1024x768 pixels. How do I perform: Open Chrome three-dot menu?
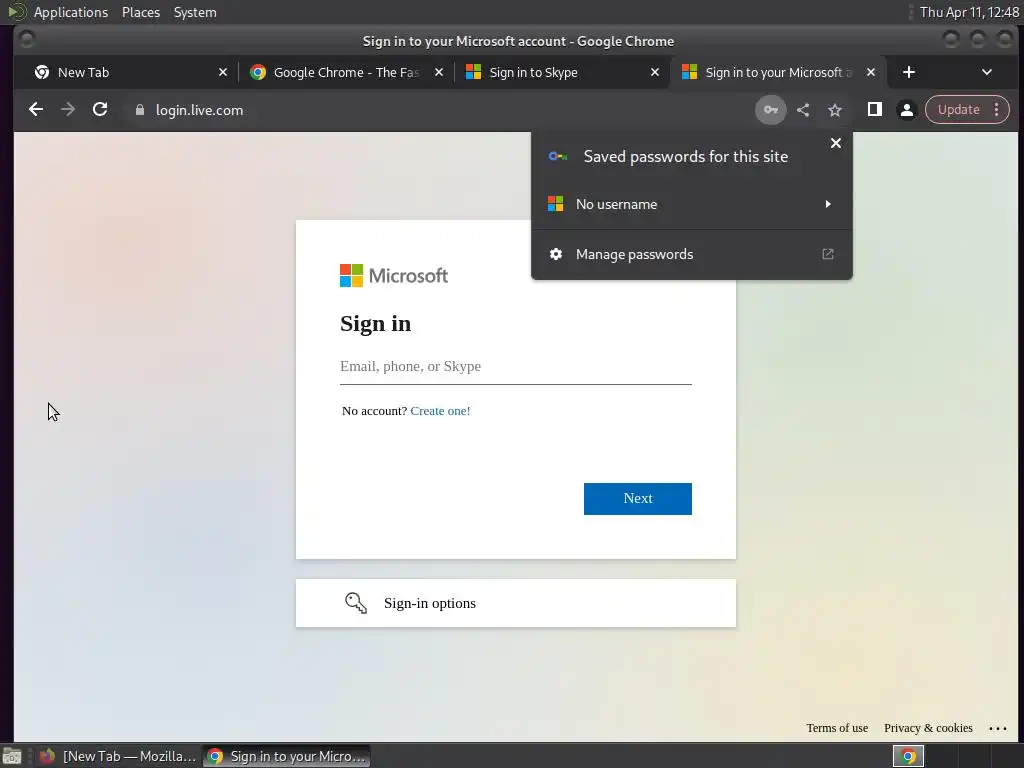click(997, 110)
